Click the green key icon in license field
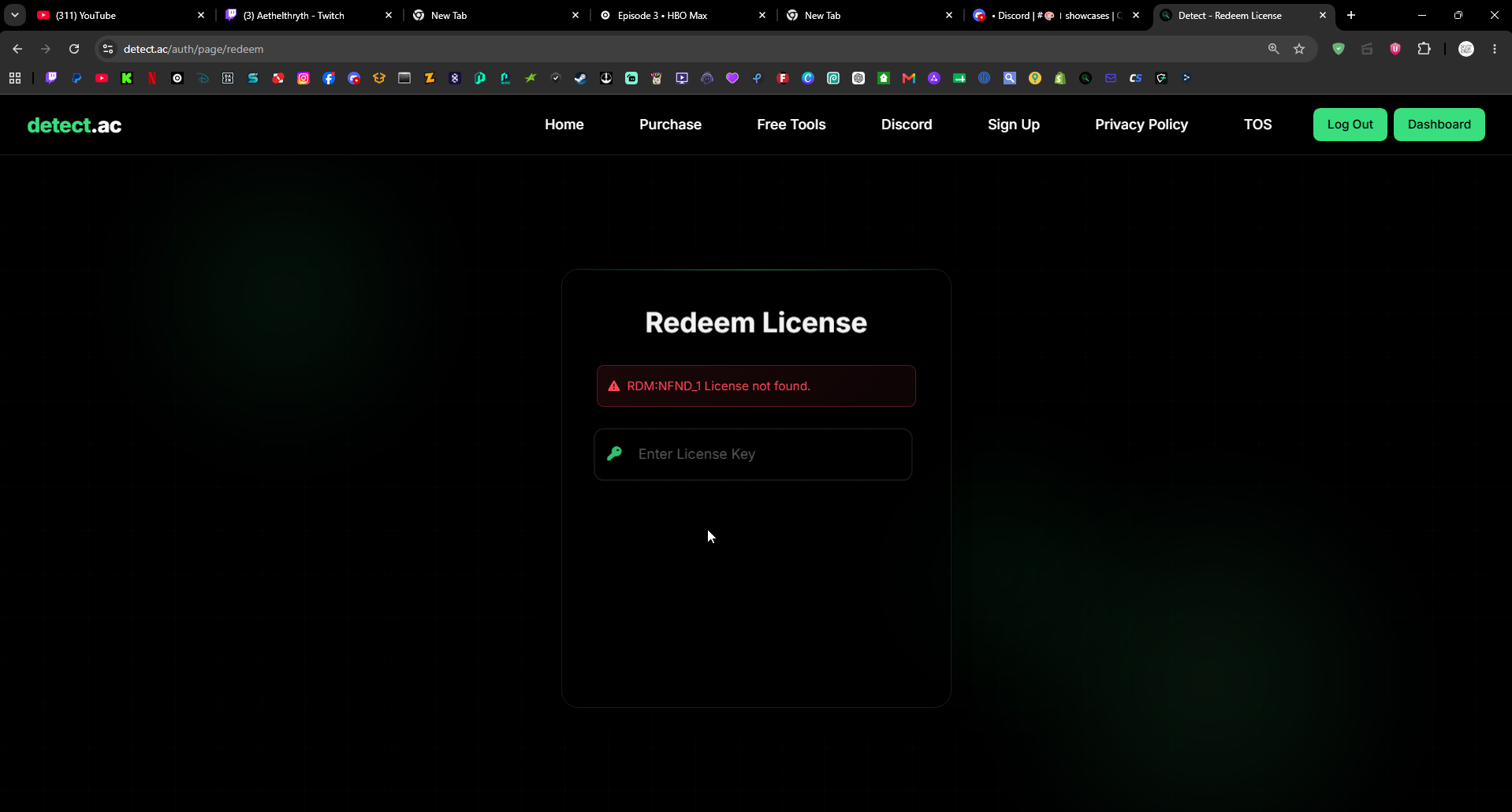 point(615,453)
